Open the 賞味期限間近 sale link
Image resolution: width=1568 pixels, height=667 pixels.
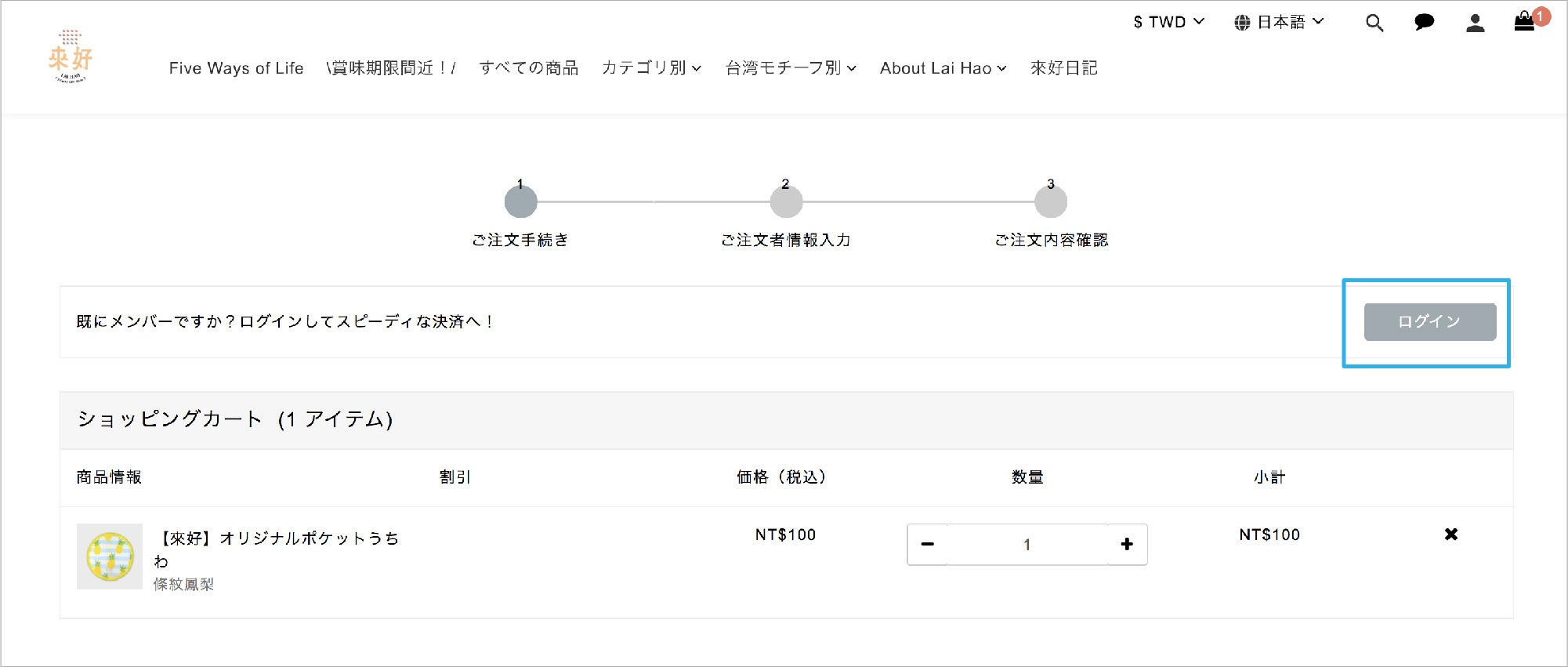point(390,68)
